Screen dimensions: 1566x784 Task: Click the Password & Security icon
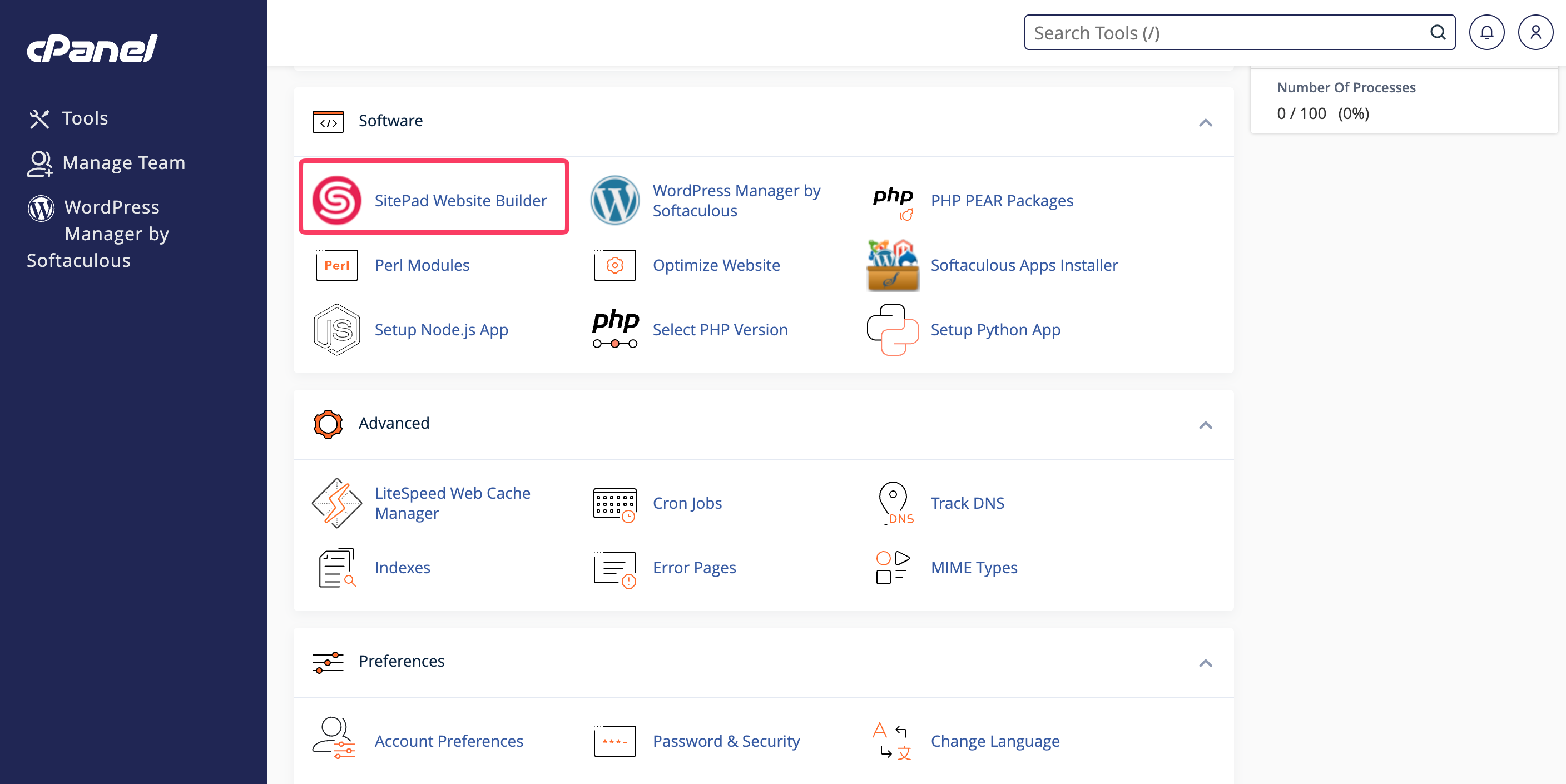click(x=614, y=741)
